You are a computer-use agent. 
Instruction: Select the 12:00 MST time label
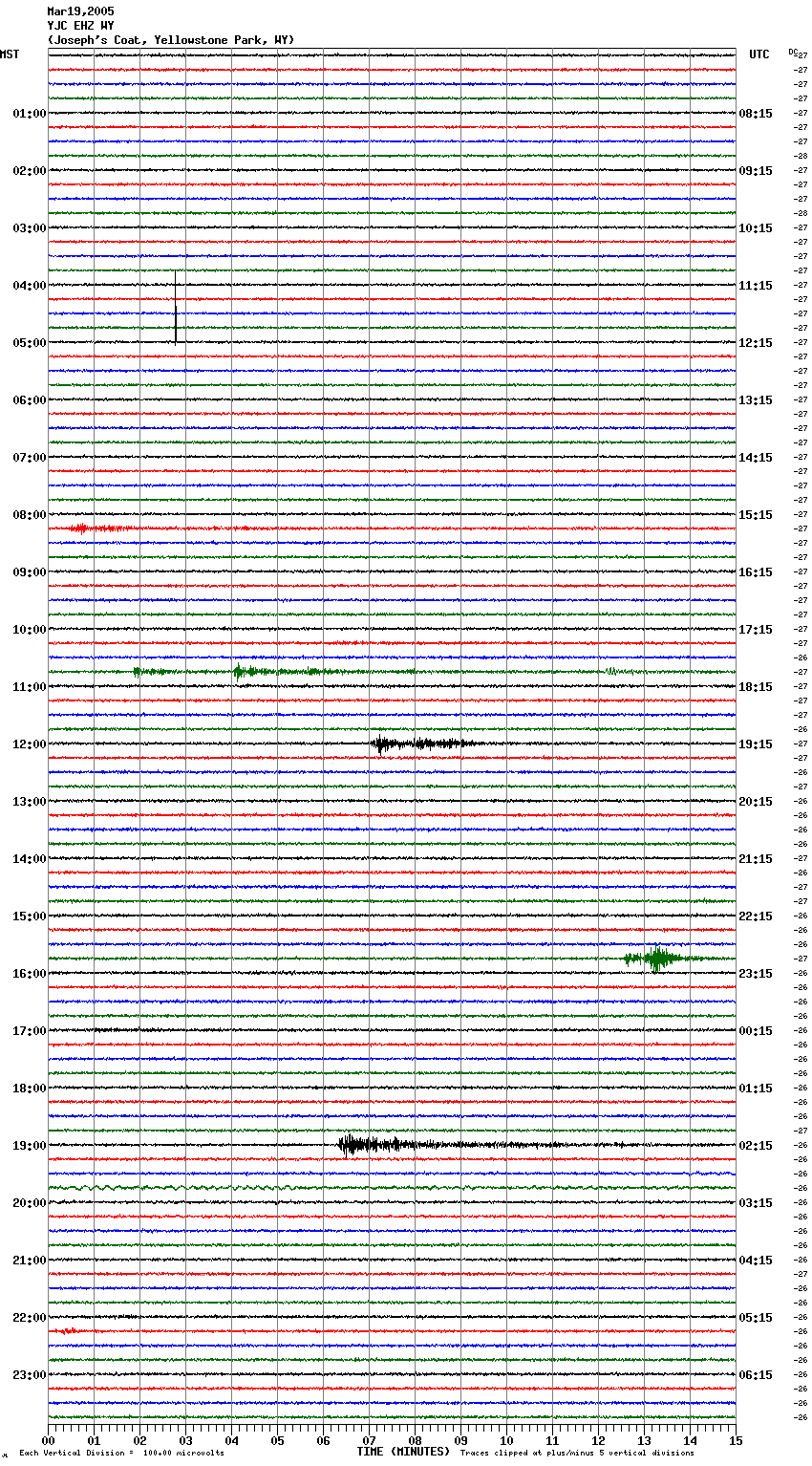pos(30,744)
